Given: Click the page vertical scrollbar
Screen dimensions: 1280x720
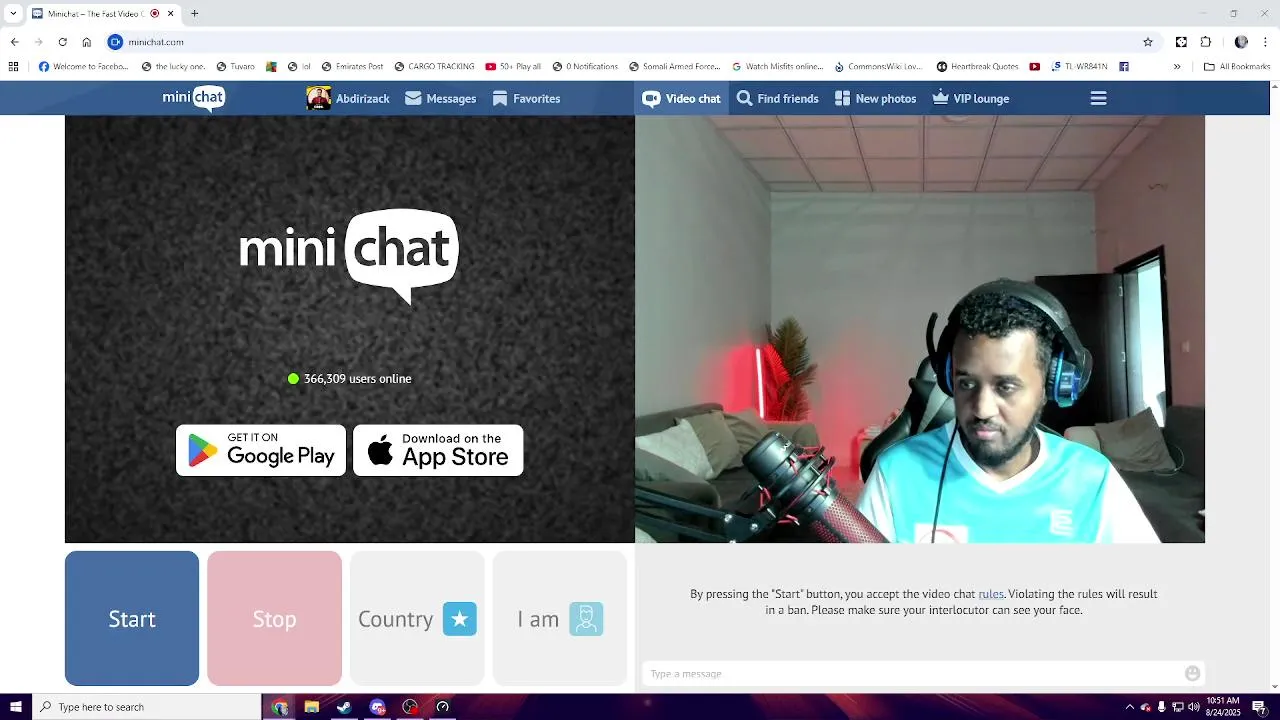Looking at the screenshot, I should tap(1274, 386).
